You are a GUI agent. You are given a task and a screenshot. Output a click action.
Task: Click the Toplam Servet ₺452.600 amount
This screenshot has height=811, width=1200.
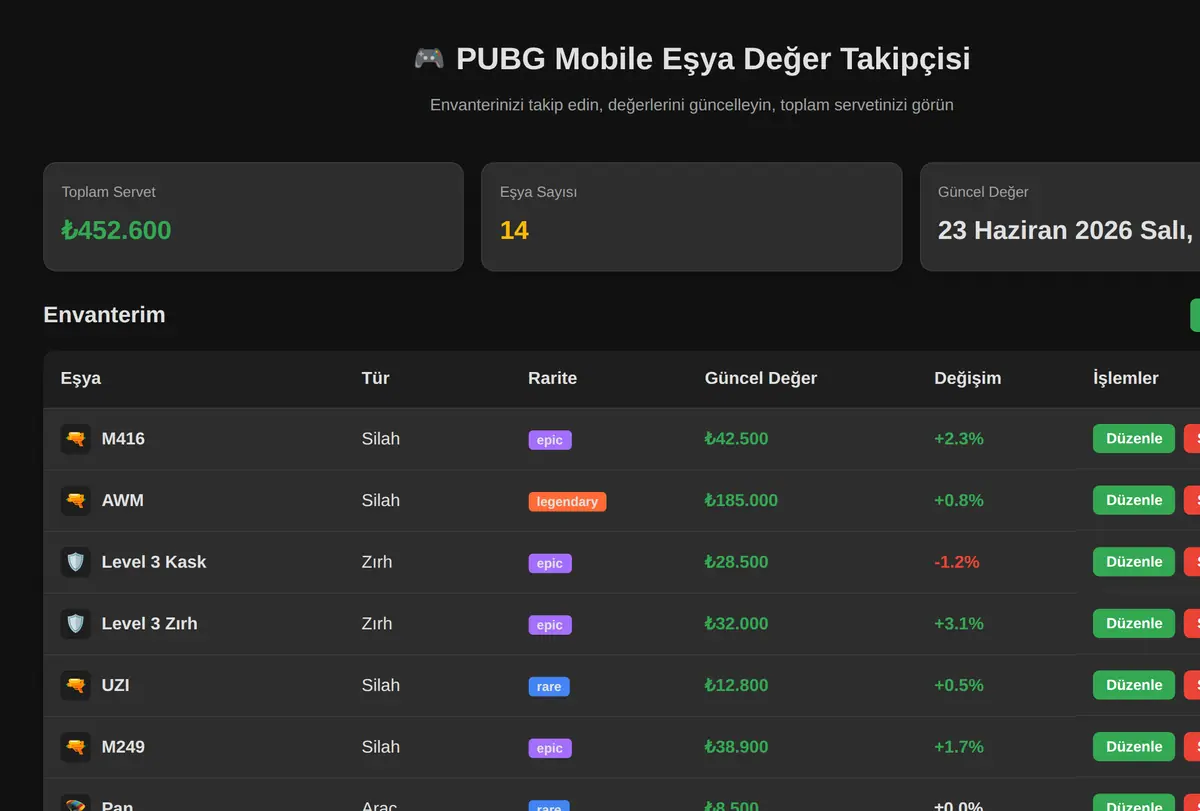(117, 230)
